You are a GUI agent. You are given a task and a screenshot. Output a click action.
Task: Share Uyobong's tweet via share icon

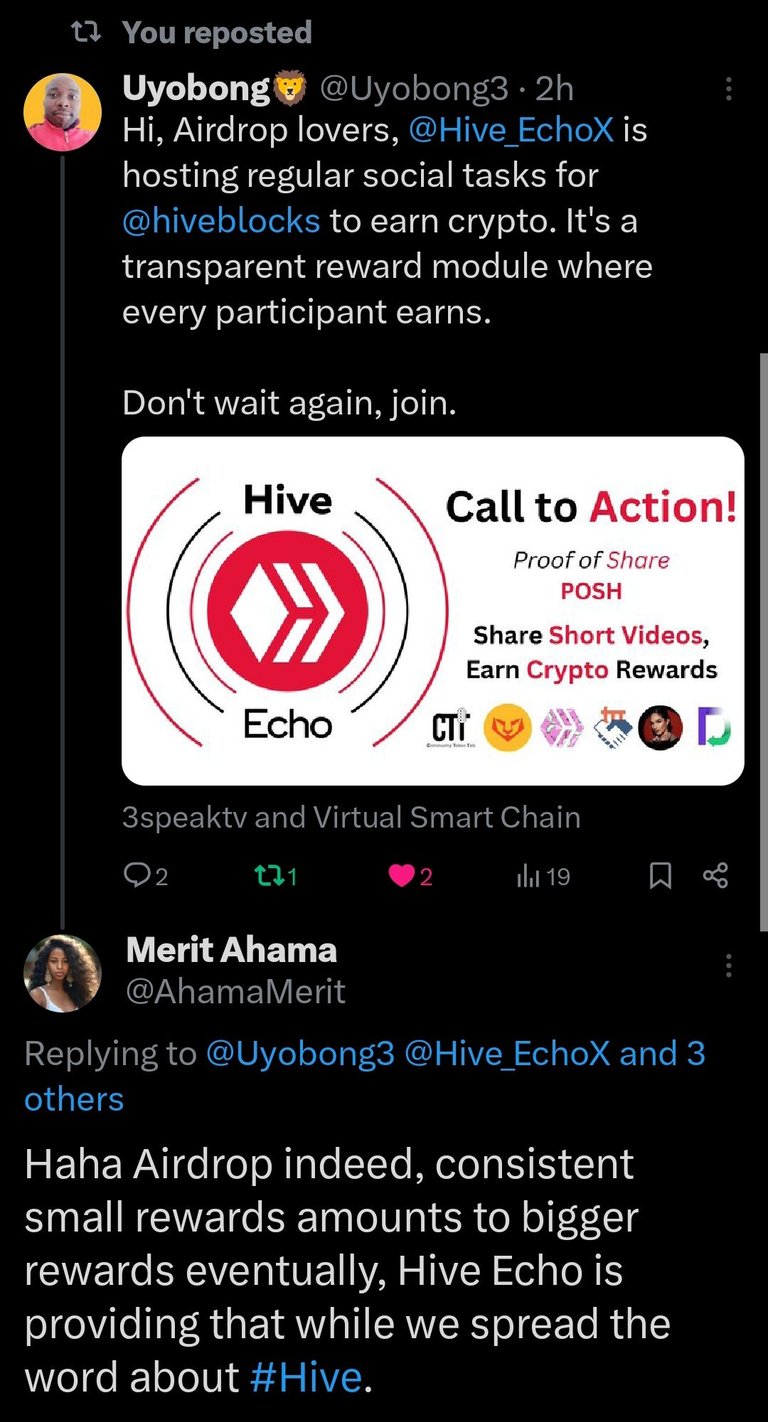point(716,877)
